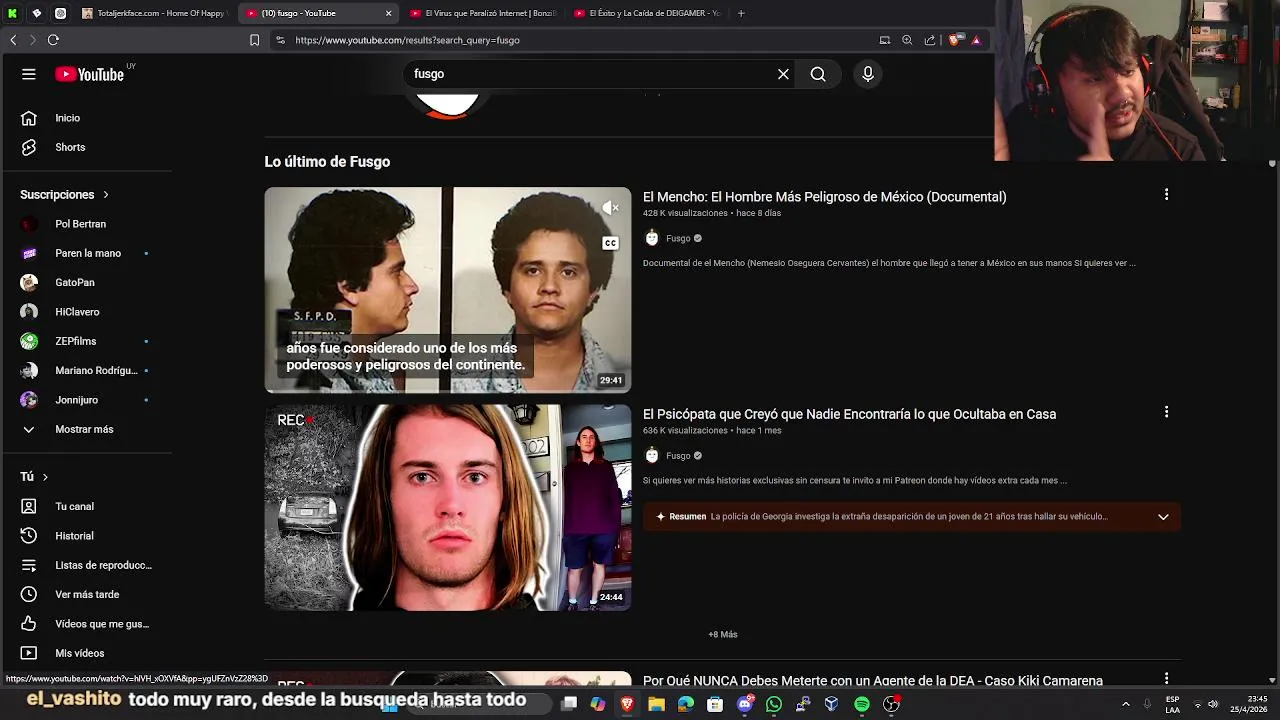Open El Mencho documentary video title
Image resolution: width=1280 pixels, height=720 pixels.
click(824, 197)
